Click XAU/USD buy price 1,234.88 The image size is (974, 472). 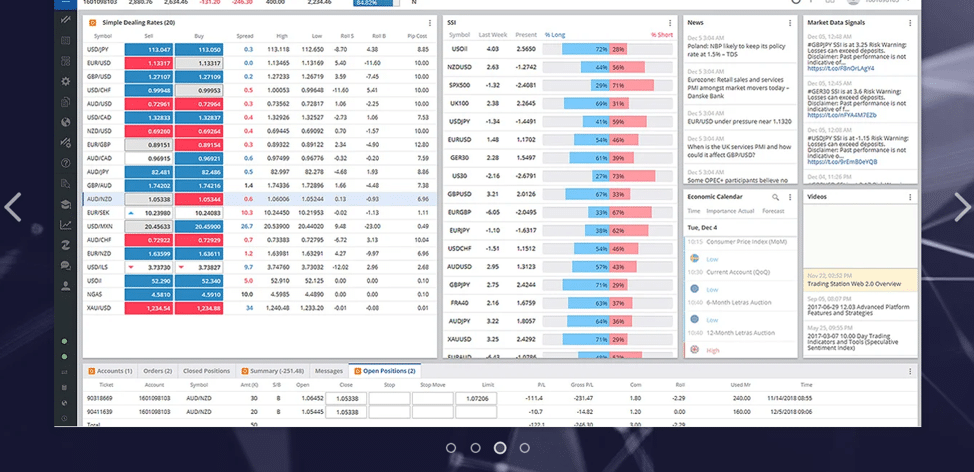point(199,308)
